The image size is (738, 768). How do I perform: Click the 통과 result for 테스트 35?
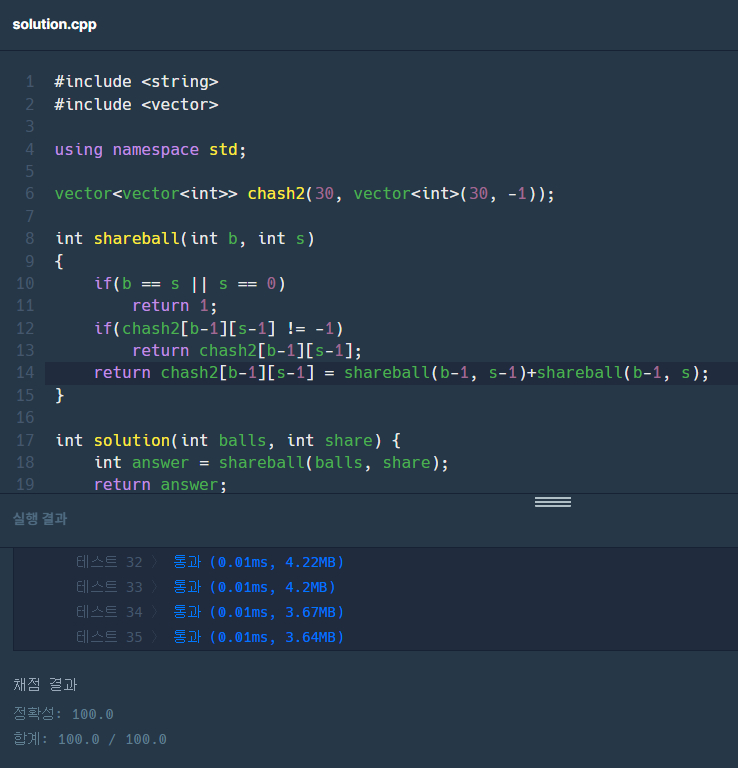pos(187,637)
